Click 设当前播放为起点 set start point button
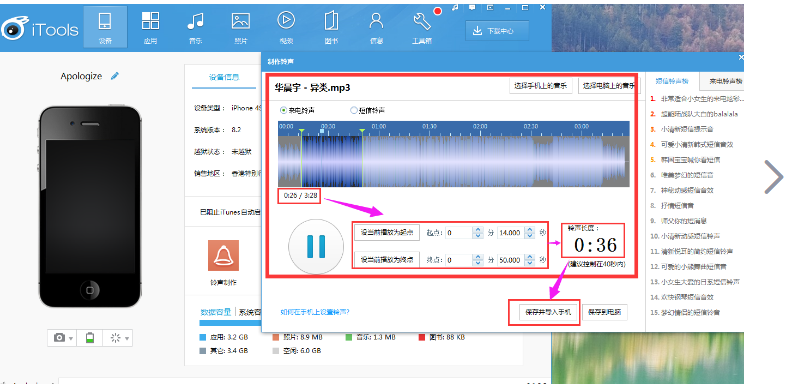The image size is (790, 384). (x=387, y=232)
